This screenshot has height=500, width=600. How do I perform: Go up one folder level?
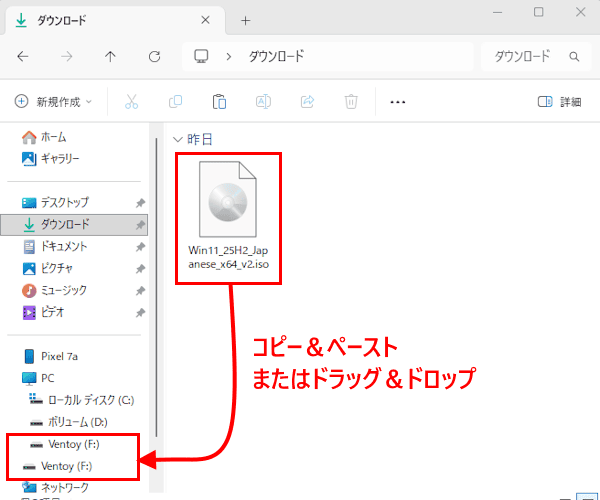110,57
